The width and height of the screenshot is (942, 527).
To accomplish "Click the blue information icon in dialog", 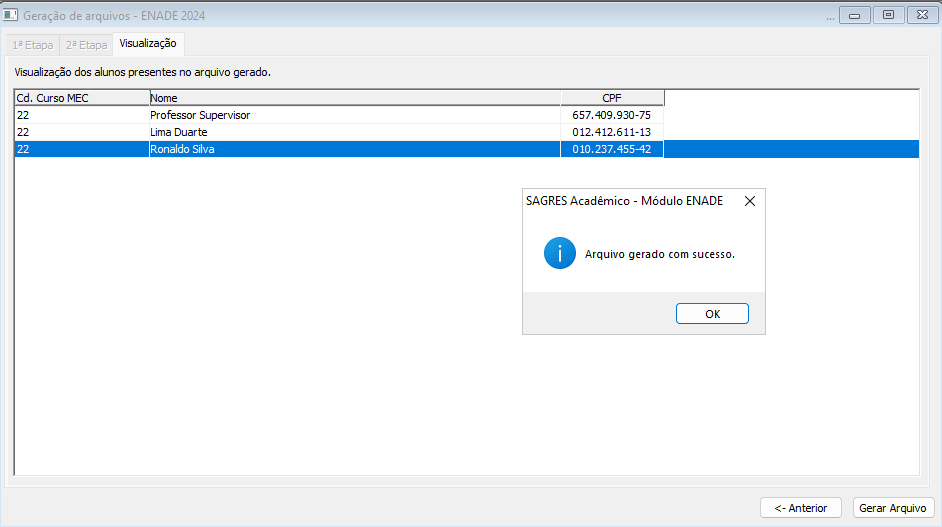I will 559,253.
